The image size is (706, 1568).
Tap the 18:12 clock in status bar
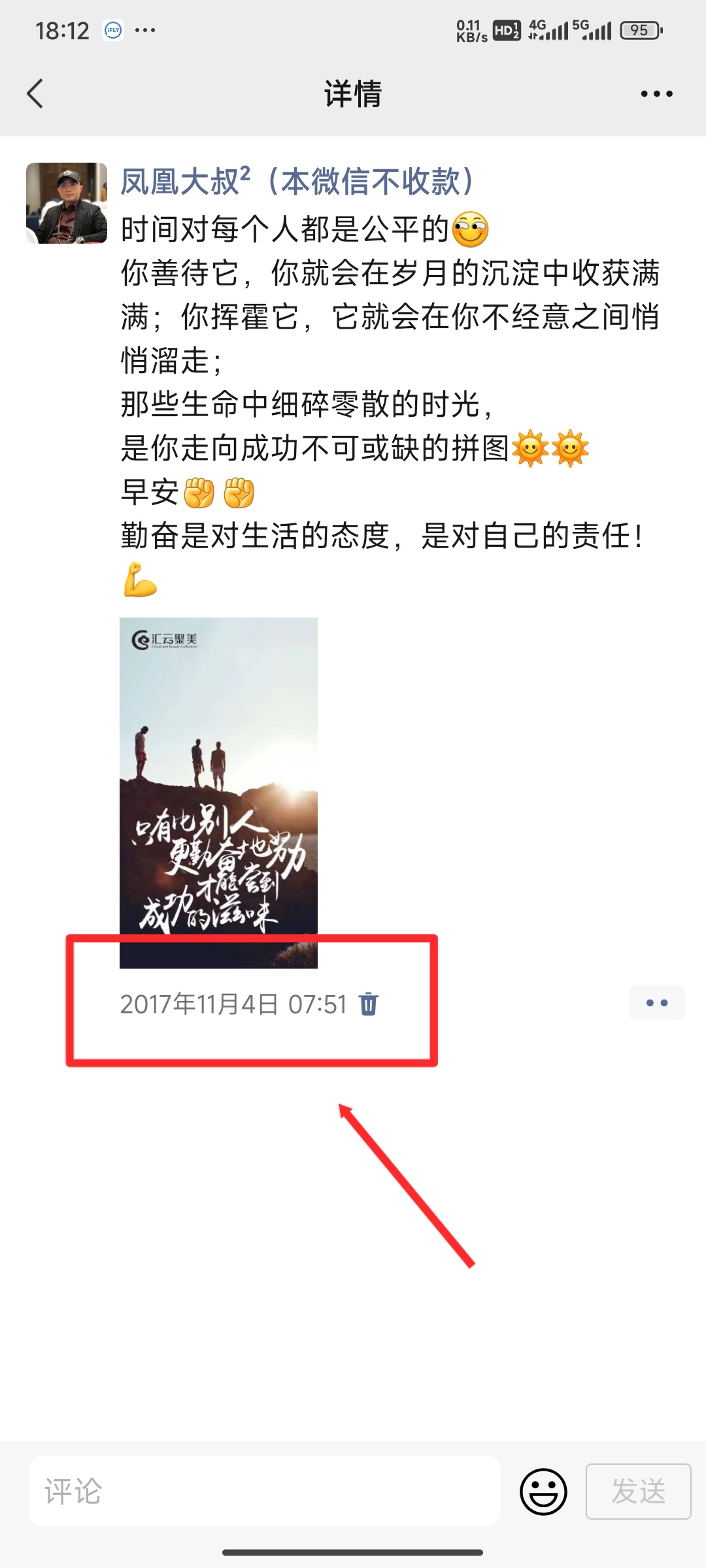(x=62, y=31)
